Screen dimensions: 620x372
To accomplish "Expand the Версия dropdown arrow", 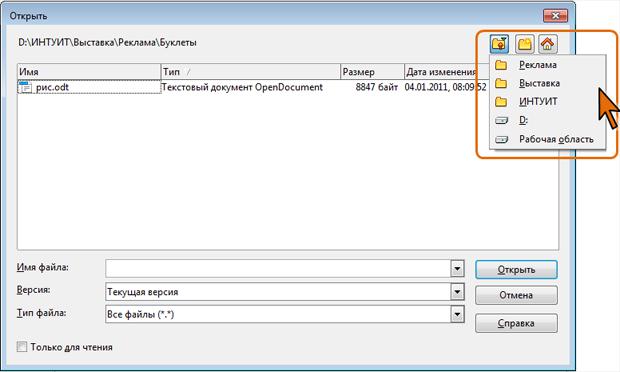I will tap(457, 292).
